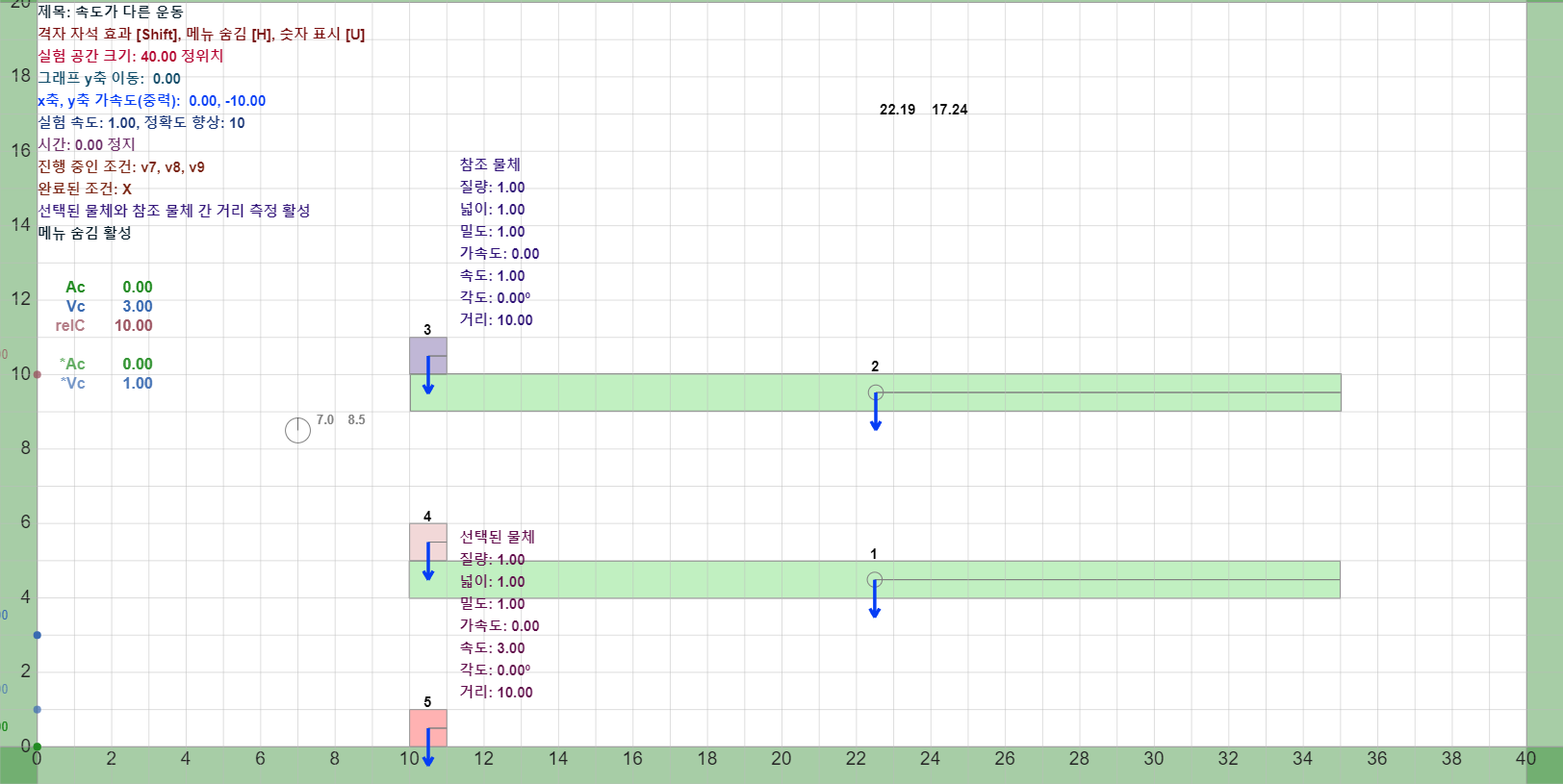
Task: Click the 그래프 y축 이동 value
Action: point(167,79)
